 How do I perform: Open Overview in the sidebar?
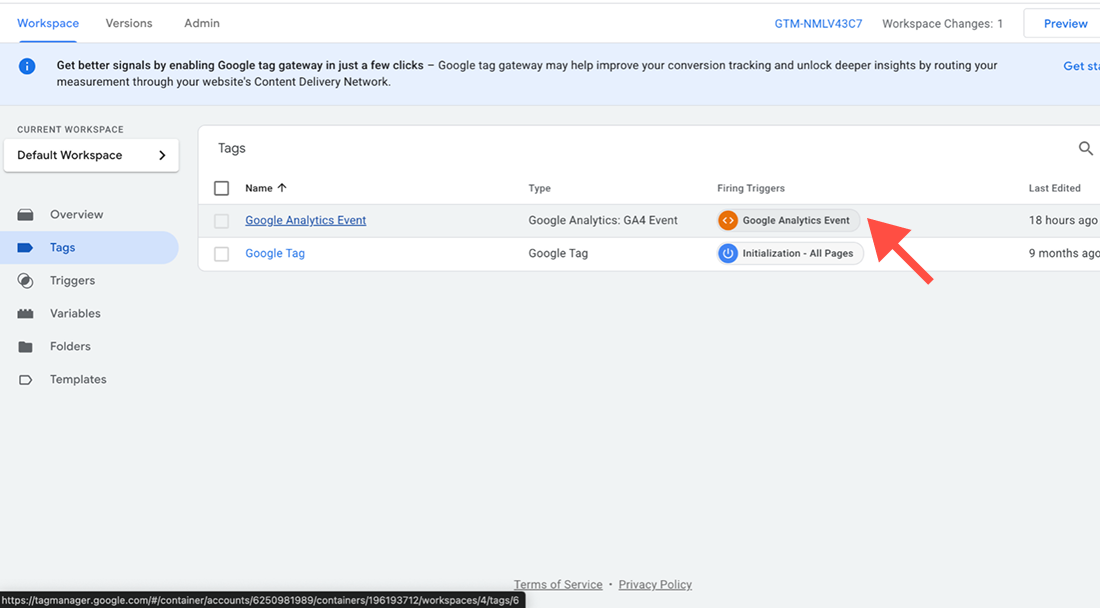pos(76,215)
